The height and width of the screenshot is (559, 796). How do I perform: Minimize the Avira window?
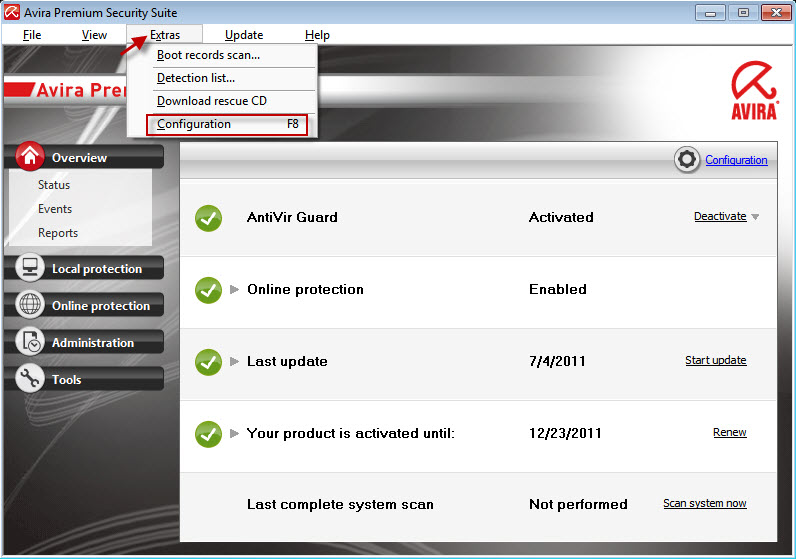click(710, 12)
